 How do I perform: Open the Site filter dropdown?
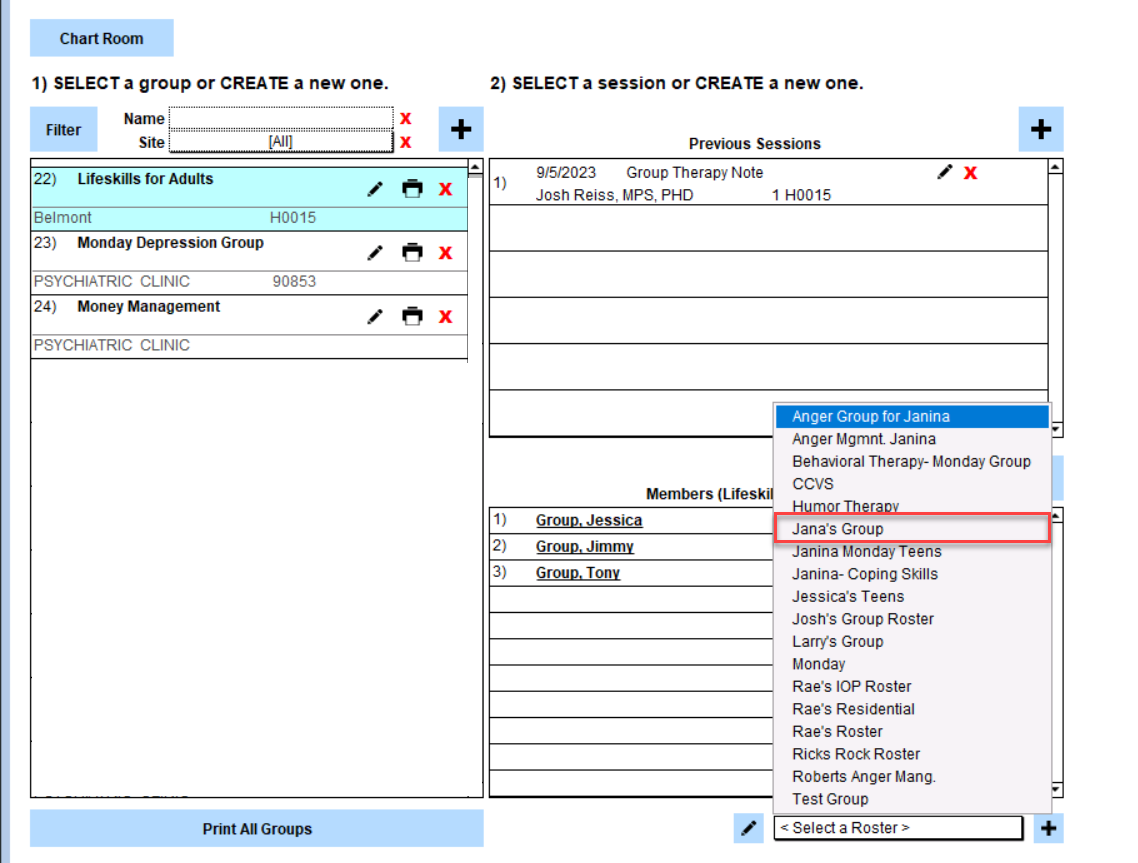(x=281, y=142)
